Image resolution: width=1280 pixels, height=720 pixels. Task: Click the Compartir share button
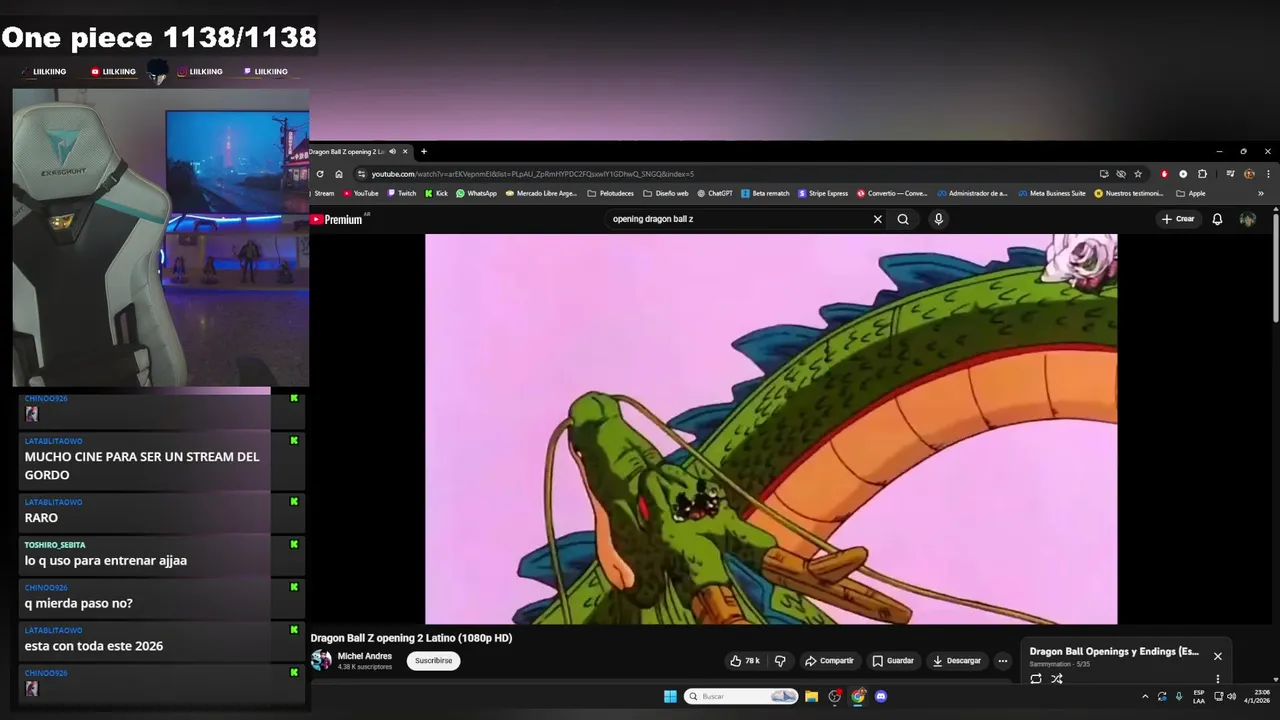(x=830, y=661)
